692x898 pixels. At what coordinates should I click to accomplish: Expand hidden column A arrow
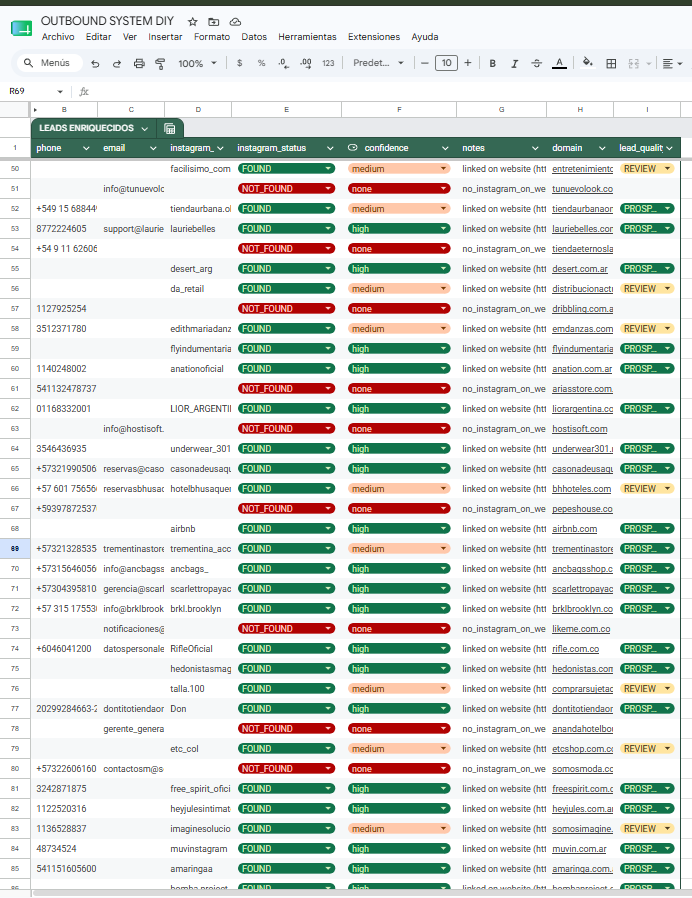pos(35,109)
